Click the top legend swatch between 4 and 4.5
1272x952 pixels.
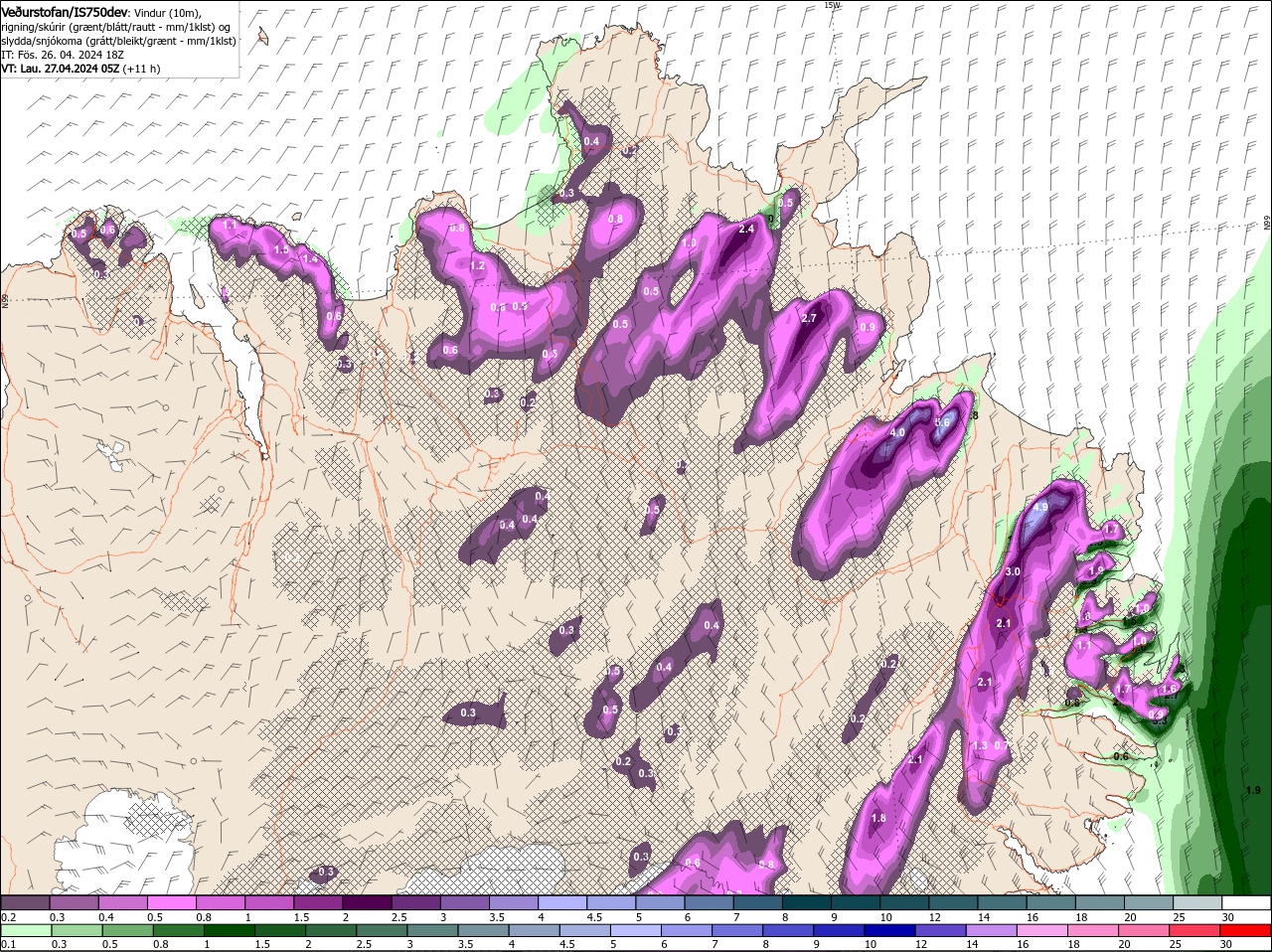[562, 902]
